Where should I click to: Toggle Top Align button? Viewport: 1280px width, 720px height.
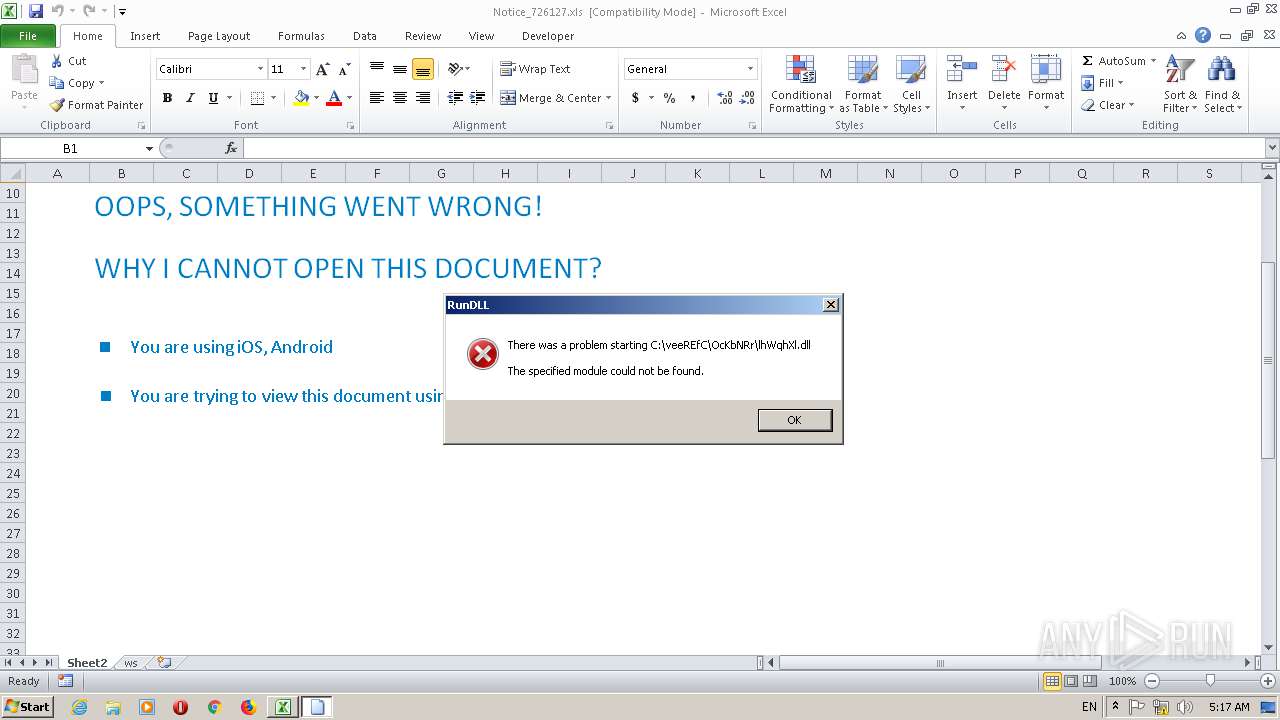(377, 69)
